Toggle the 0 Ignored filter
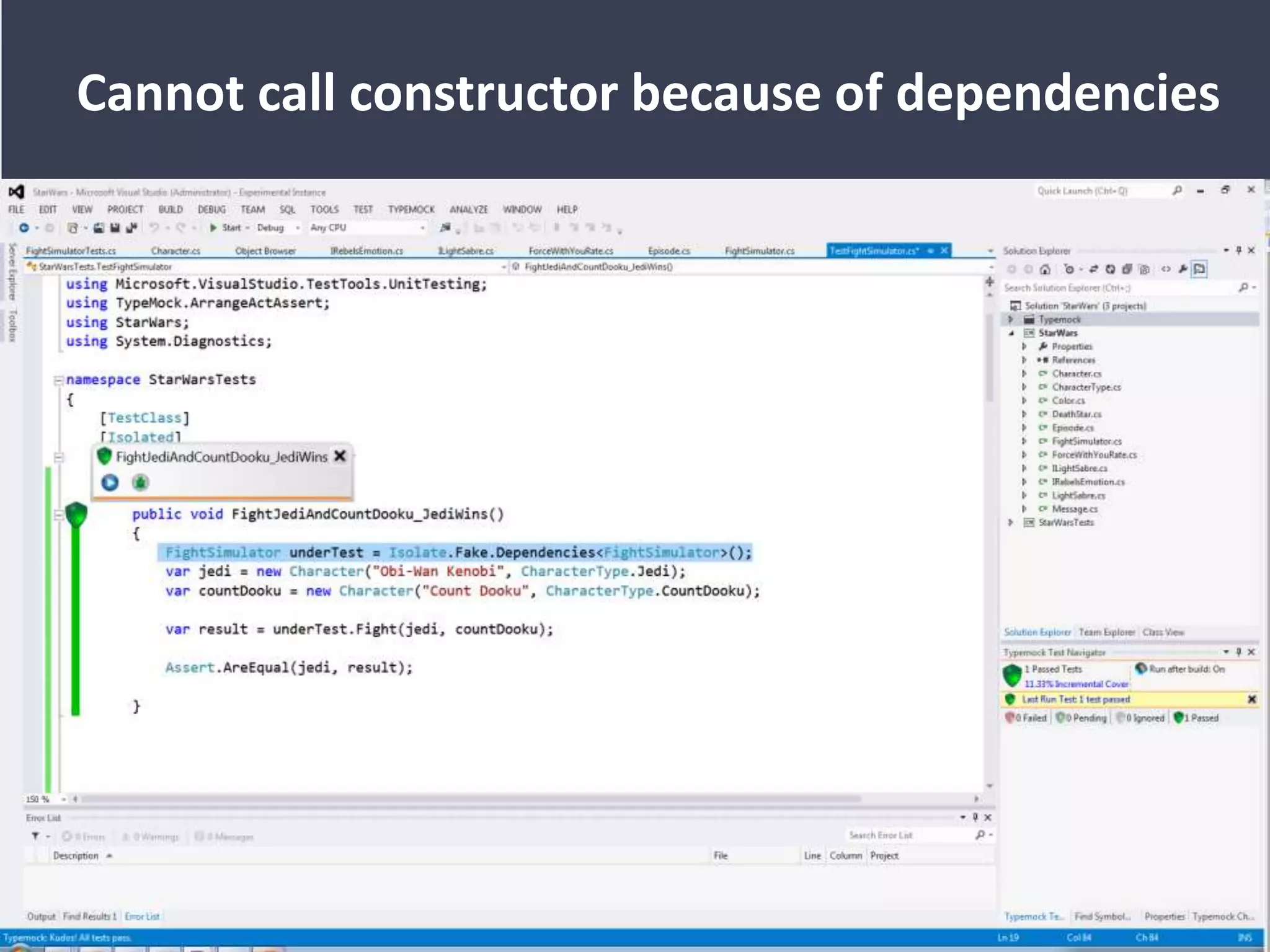Viewport: 1270px width, 952px height. 1140,718
